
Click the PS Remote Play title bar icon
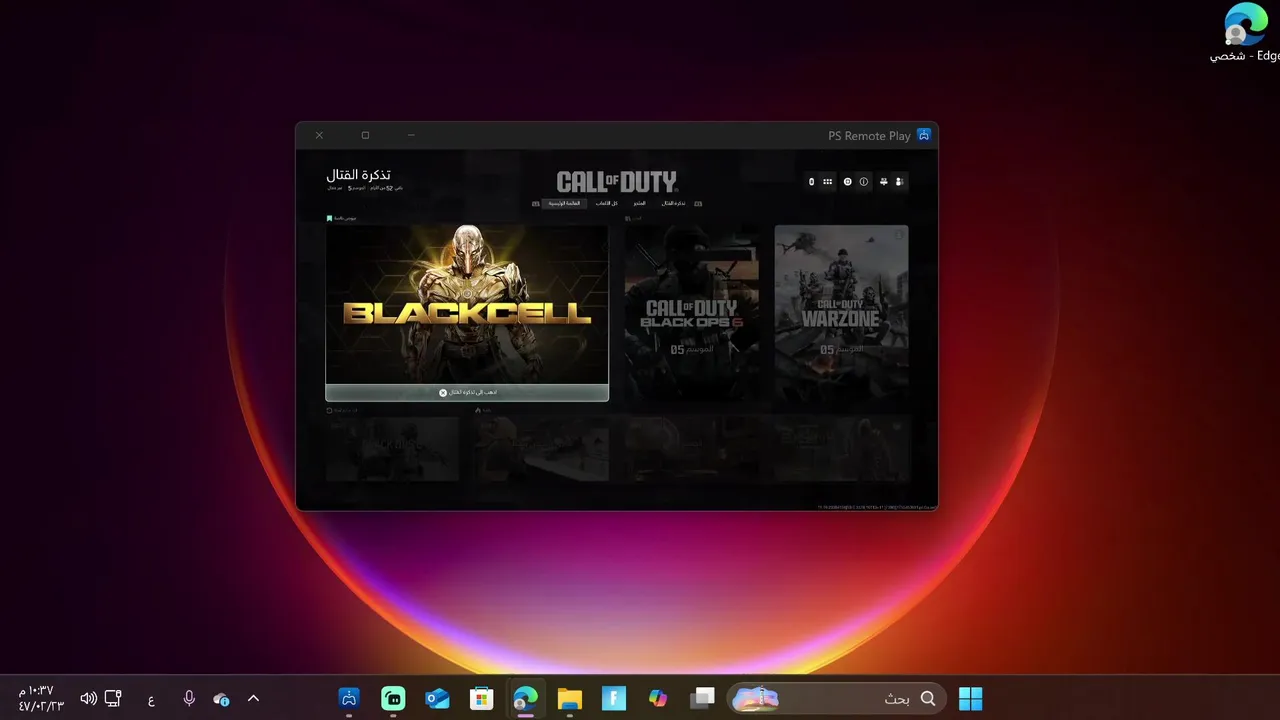pyautogui.click(x=924, y=135)
